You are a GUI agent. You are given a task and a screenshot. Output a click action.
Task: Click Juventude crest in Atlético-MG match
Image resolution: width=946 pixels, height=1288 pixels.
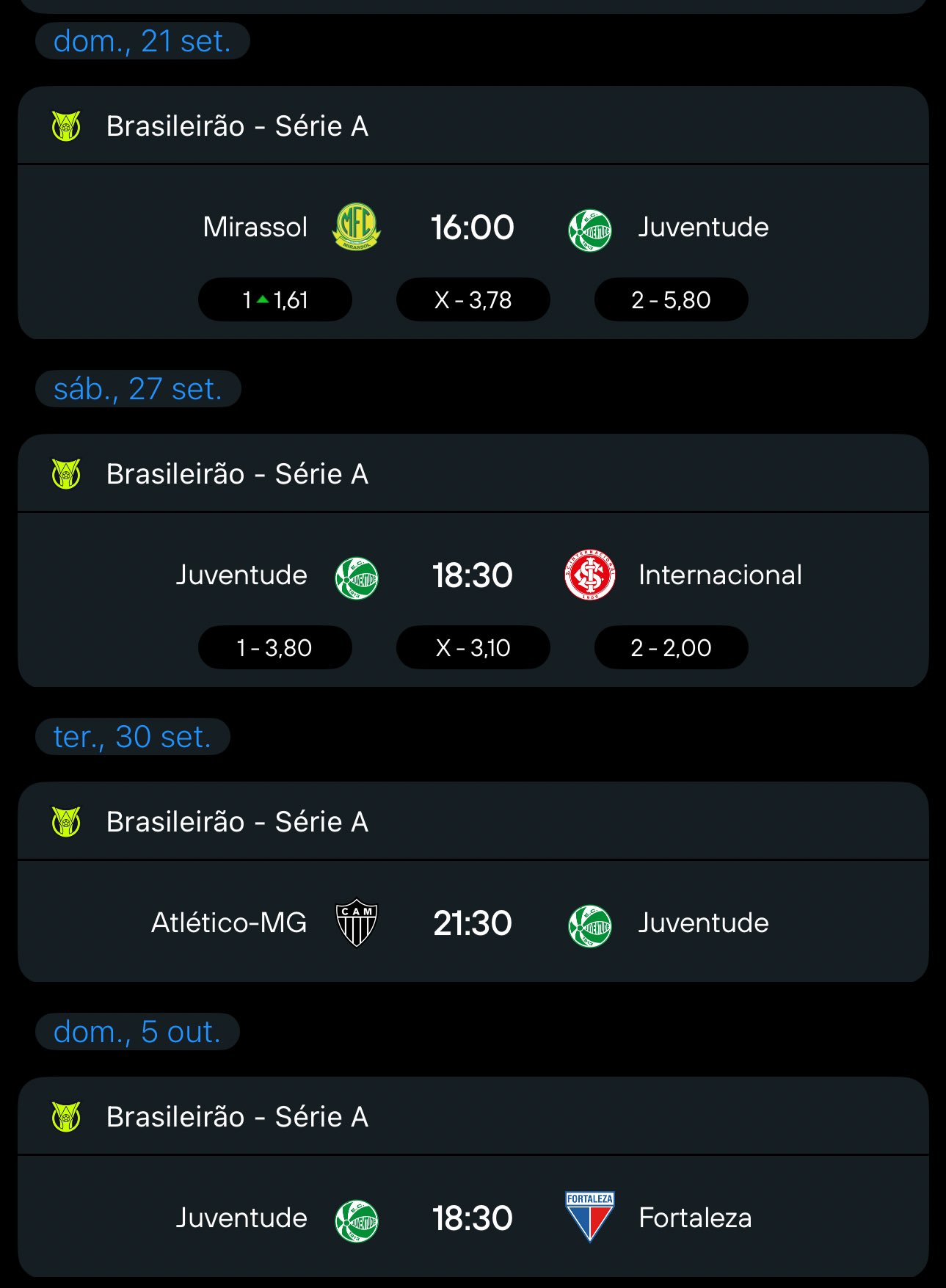pos(589,925)
